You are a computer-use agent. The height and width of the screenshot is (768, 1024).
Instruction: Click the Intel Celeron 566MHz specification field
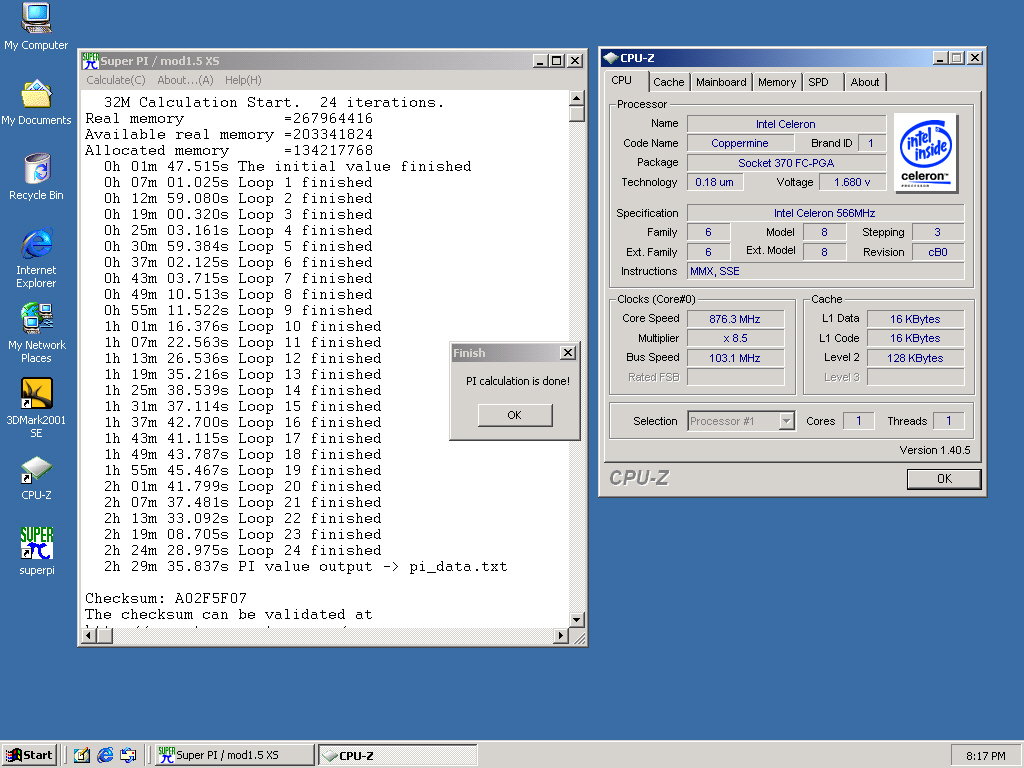[825, 213]
